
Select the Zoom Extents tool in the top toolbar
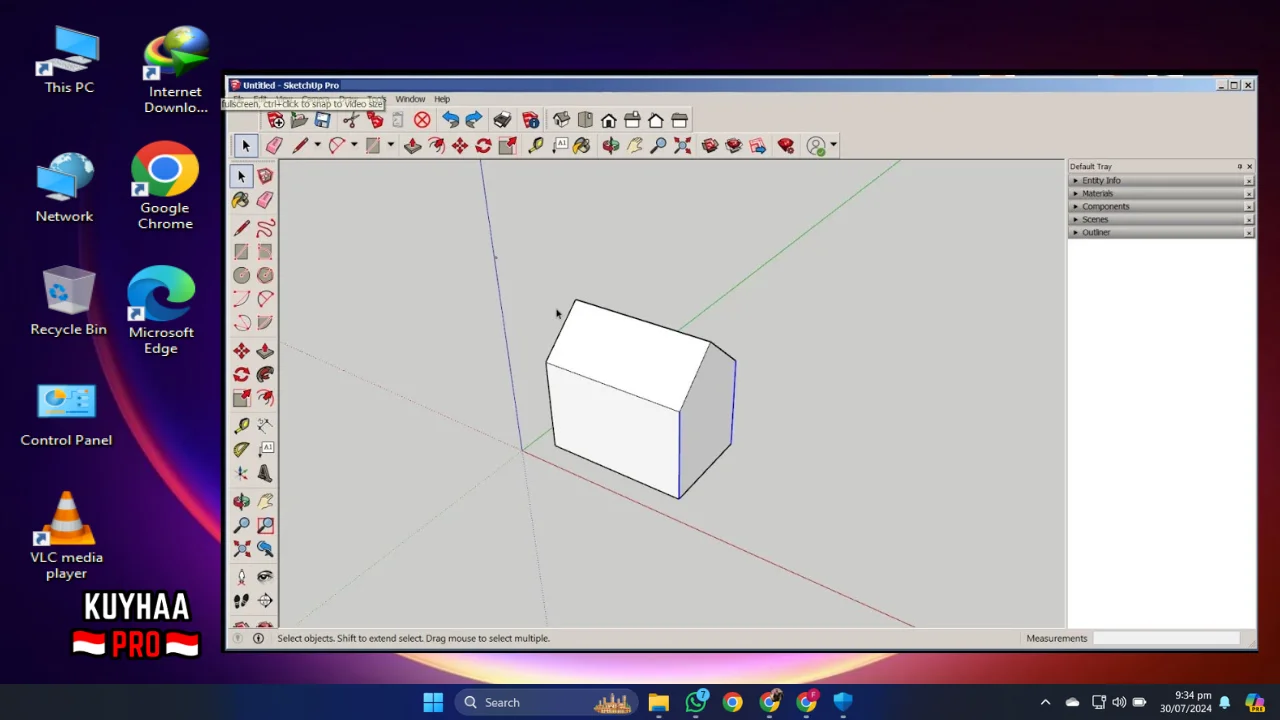[x=682, y=146]
